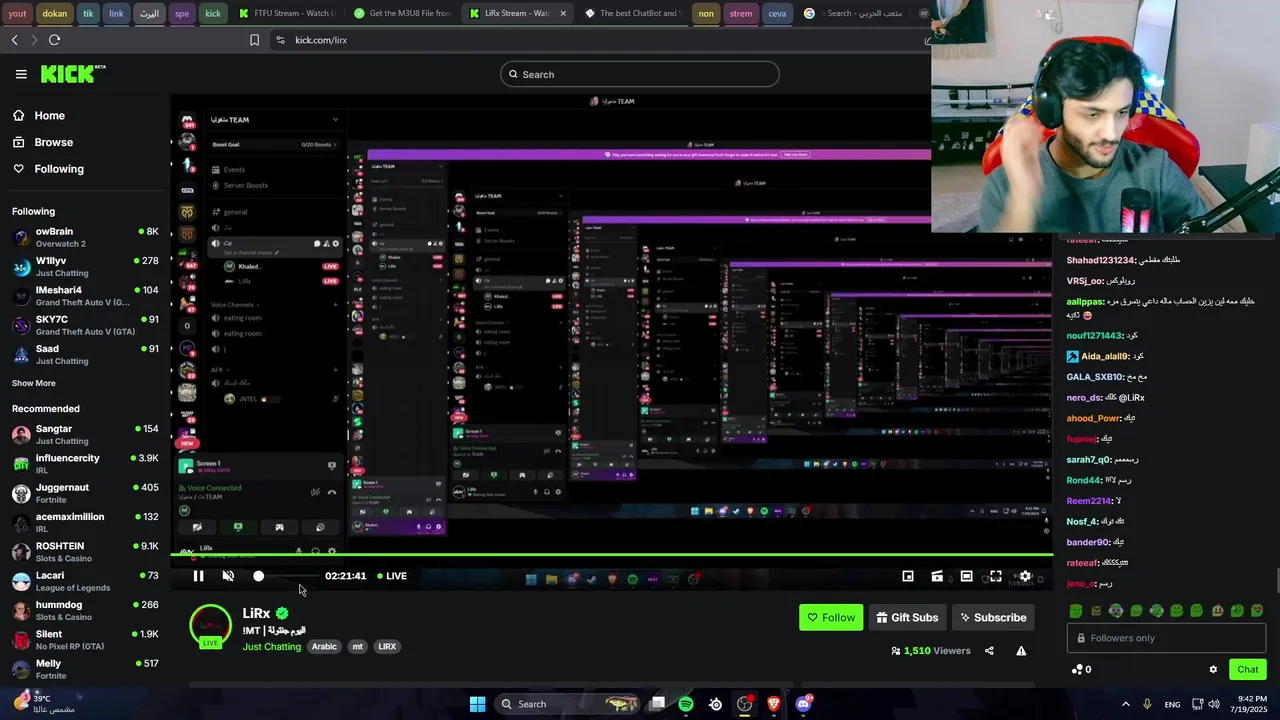Viewport: 1280px width, 720px height.
Task: Open Silent's recommended channel
Action: pyautogui.click(x=85, y=640)
